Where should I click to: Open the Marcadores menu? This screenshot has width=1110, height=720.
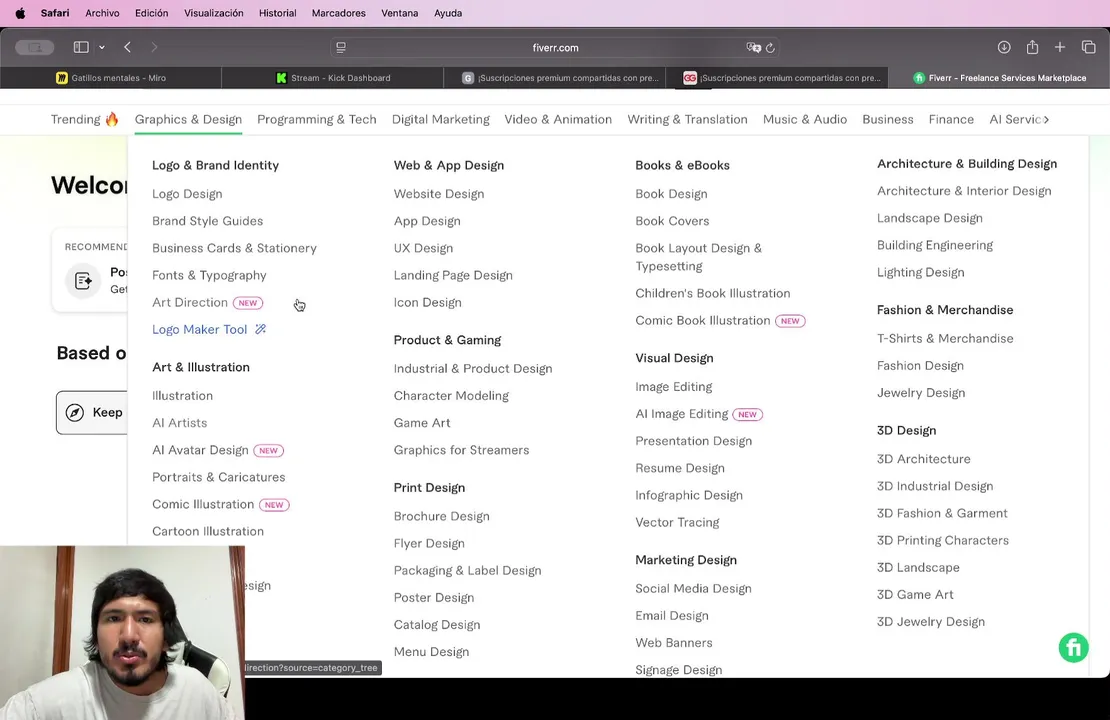(338, 13)
